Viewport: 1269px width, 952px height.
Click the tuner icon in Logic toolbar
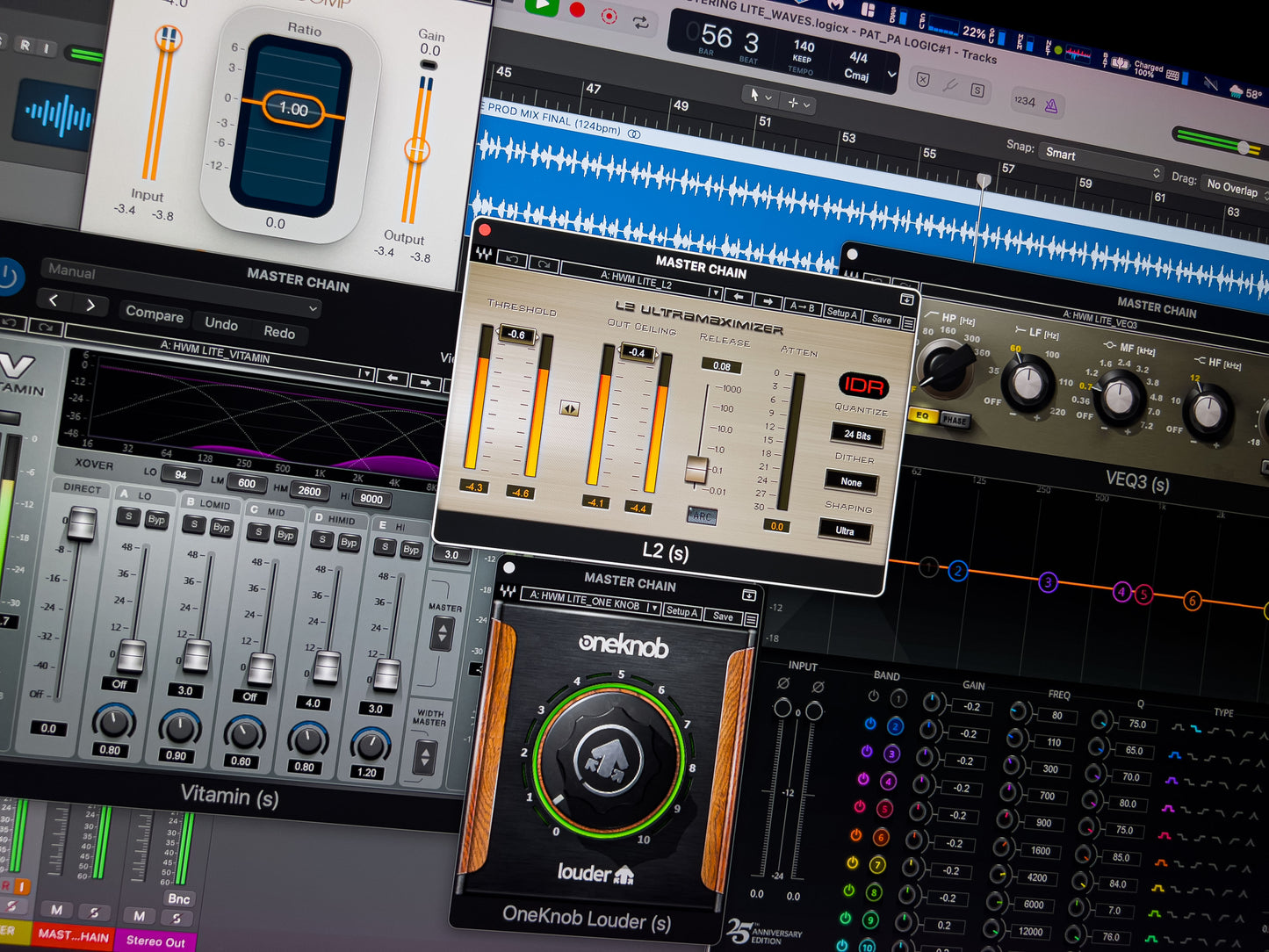[950, 85]
